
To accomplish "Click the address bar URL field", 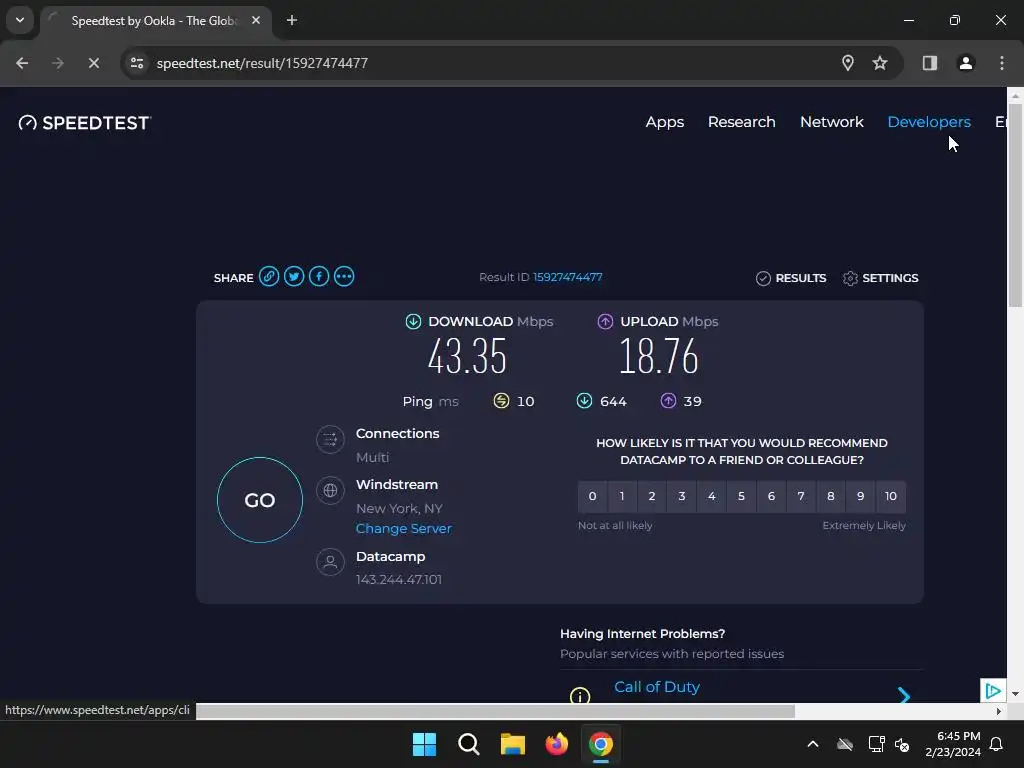I will pos(483,63).
